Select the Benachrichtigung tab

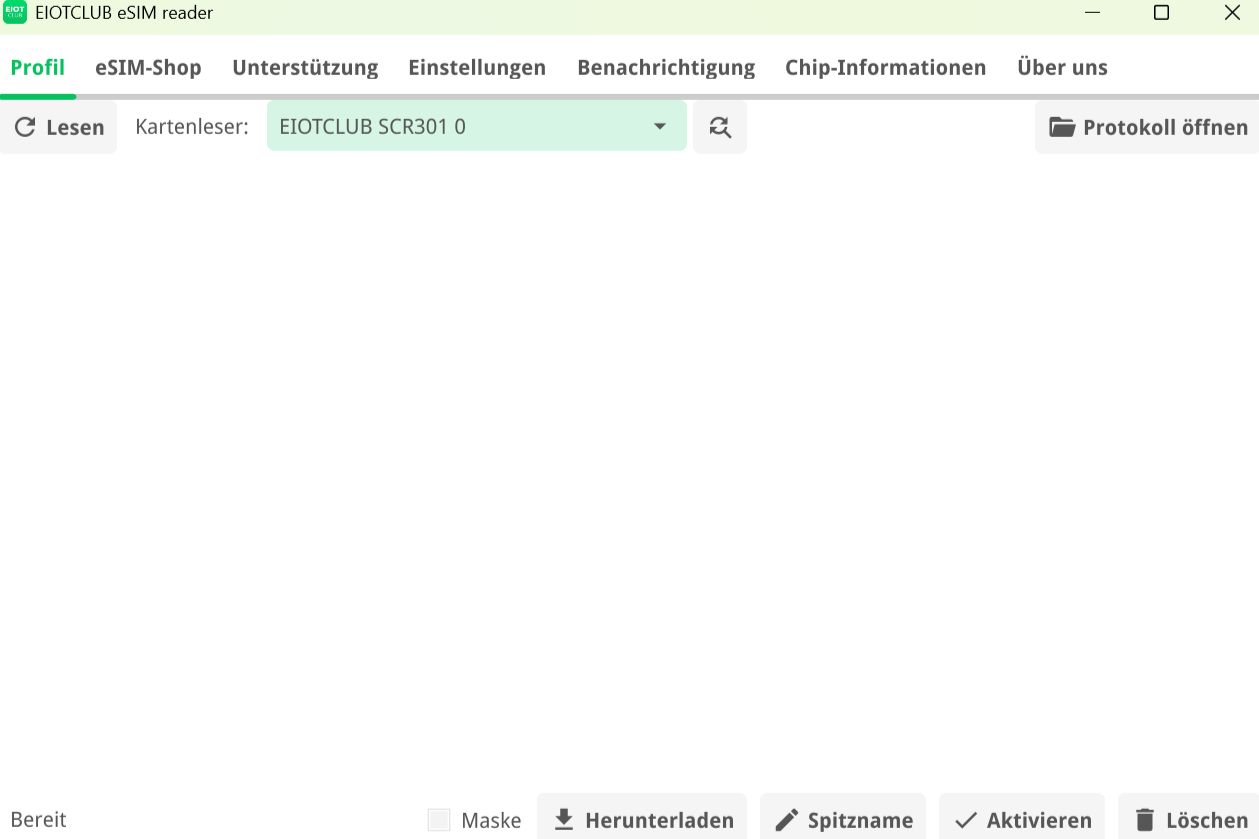click(x=666, y=68)
